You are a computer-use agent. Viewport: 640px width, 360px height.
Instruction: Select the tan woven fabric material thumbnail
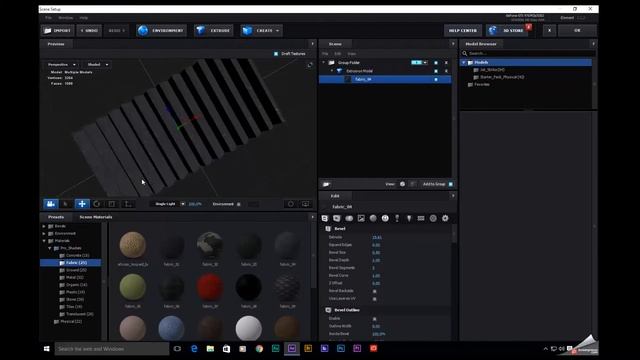point(133,245)
